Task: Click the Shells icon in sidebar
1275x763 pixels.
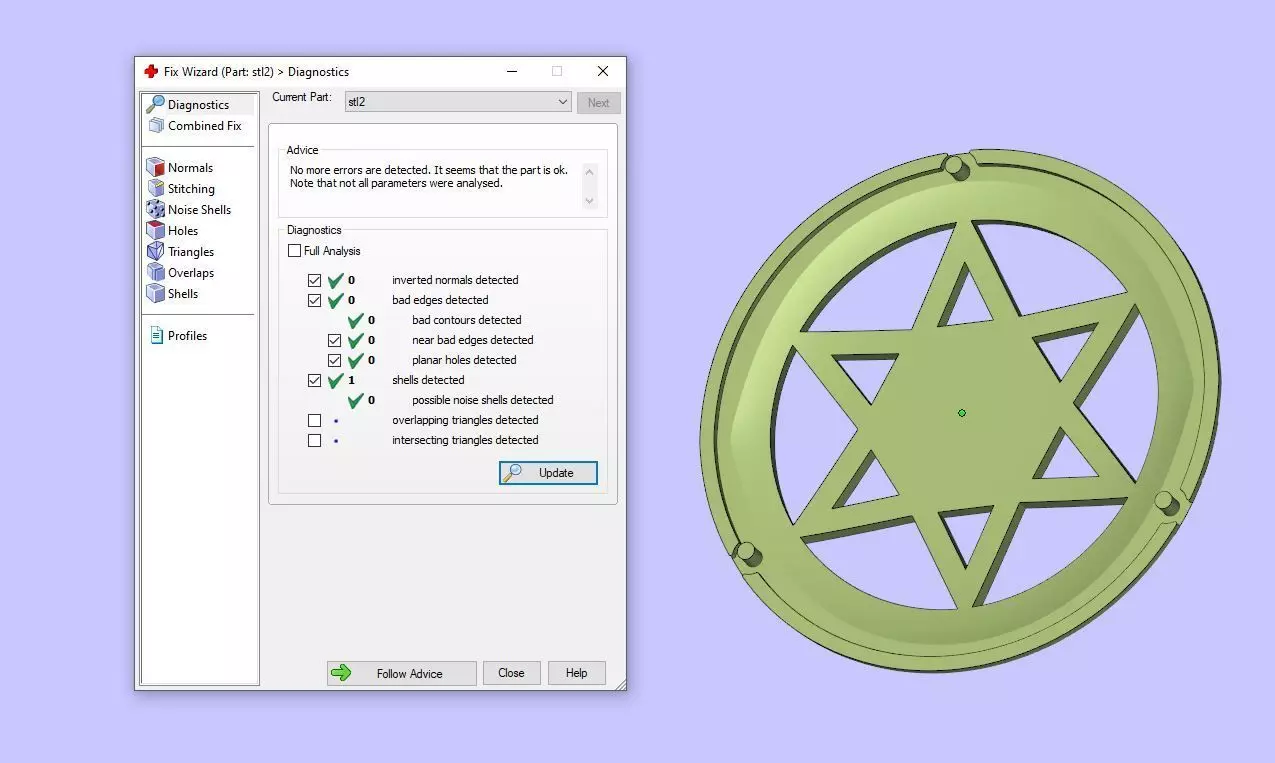Action: [155, 294]
